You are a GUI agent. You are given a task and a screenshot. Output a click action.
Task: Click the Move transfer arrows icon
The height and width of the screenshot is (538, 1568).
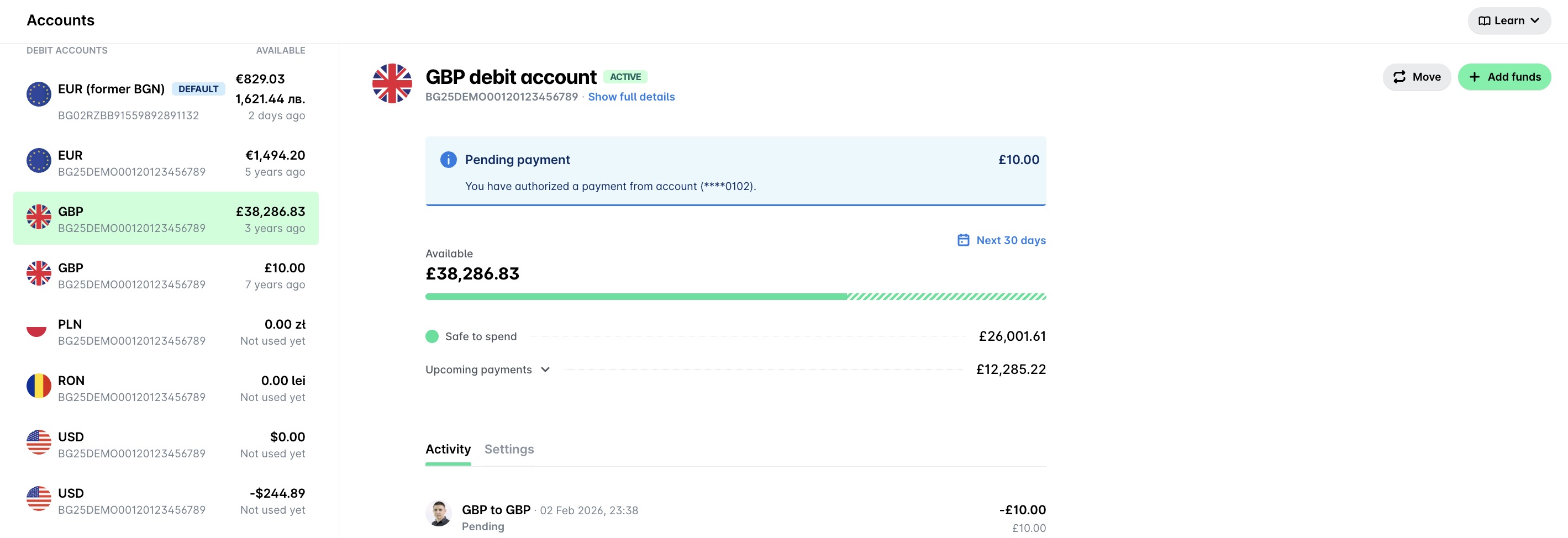point(1399,77)
